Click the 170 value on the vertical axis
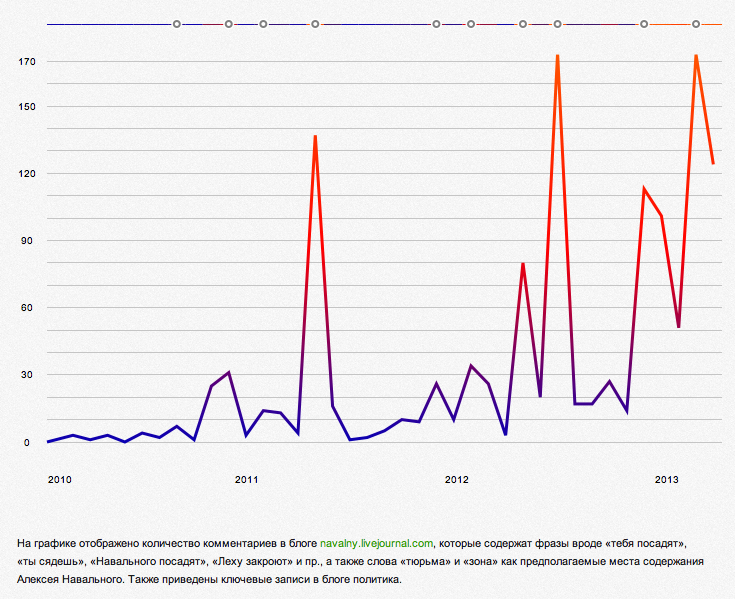Screen dimensions: 735x599 click(x=27, y=61)
